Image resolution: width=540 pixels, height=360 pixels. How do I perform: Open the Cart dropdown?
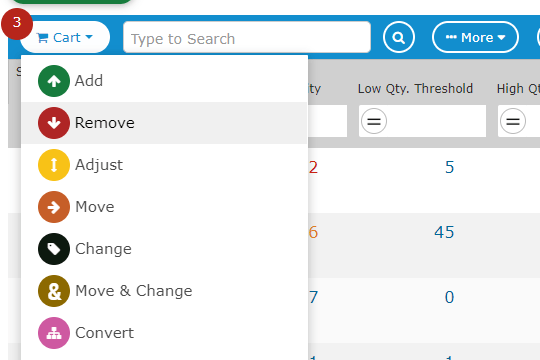pyautogui.click(x=65, y=37)
